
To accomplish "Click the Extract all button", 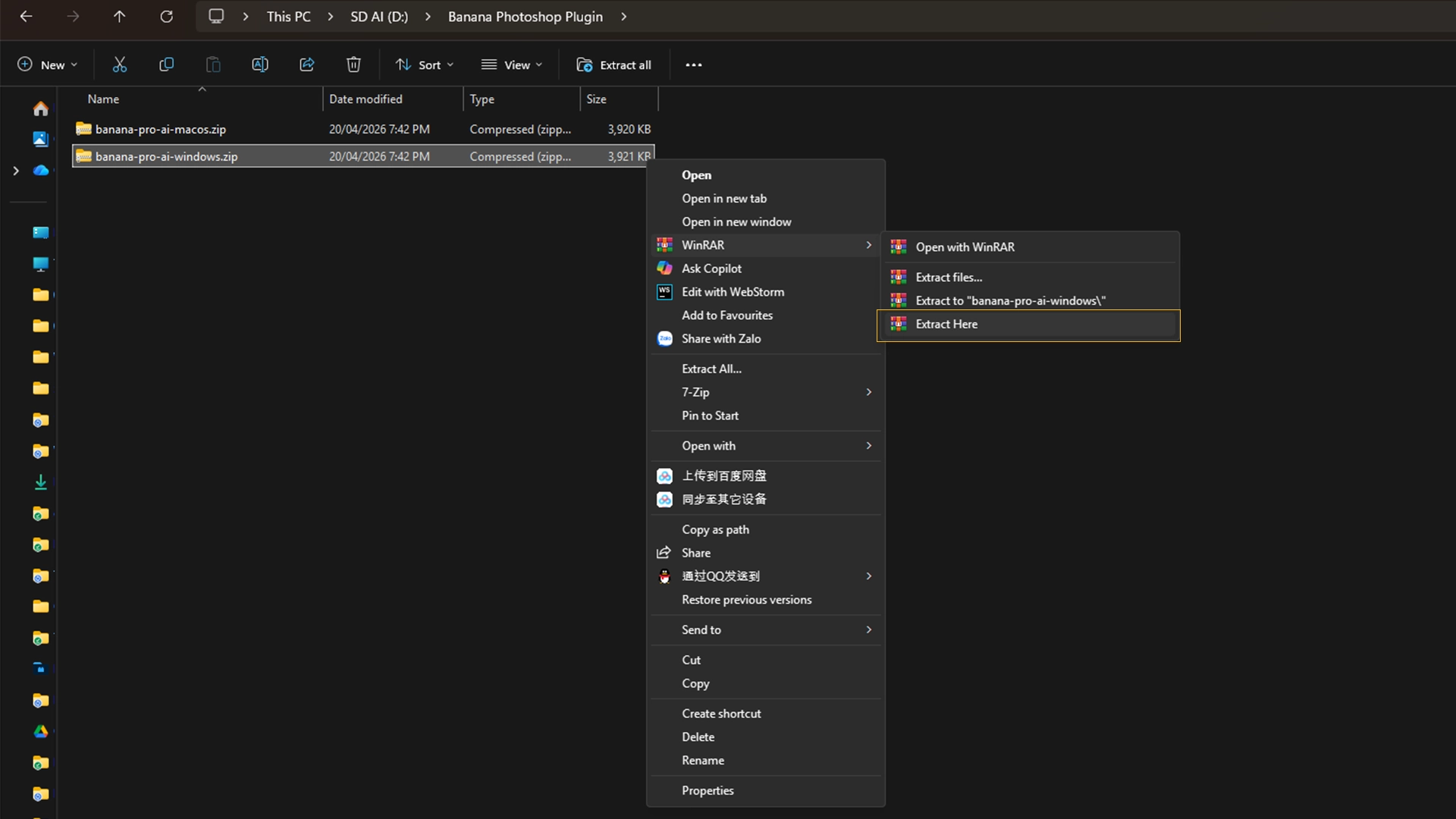I will coord(614,64).
